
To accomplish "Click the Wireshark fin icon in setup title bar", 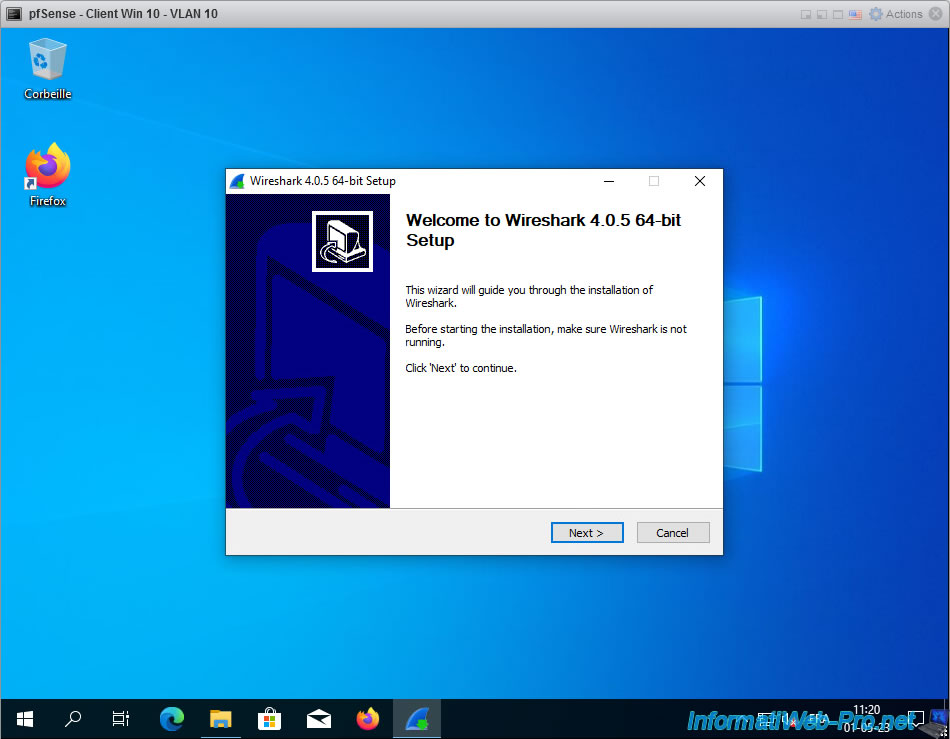I will [238, 181].
